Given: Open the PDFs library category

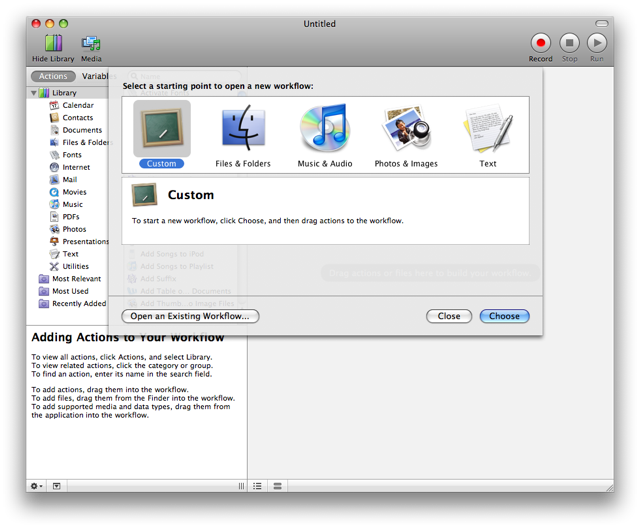Looking at the screenshot, I should pyautogui.click(x=71, y=217).
